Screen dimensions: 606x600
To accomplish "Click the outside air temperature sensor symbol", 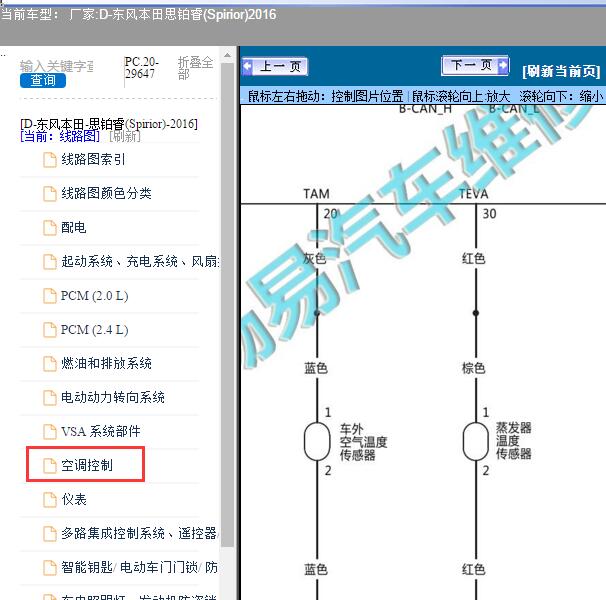I will 317,441.
